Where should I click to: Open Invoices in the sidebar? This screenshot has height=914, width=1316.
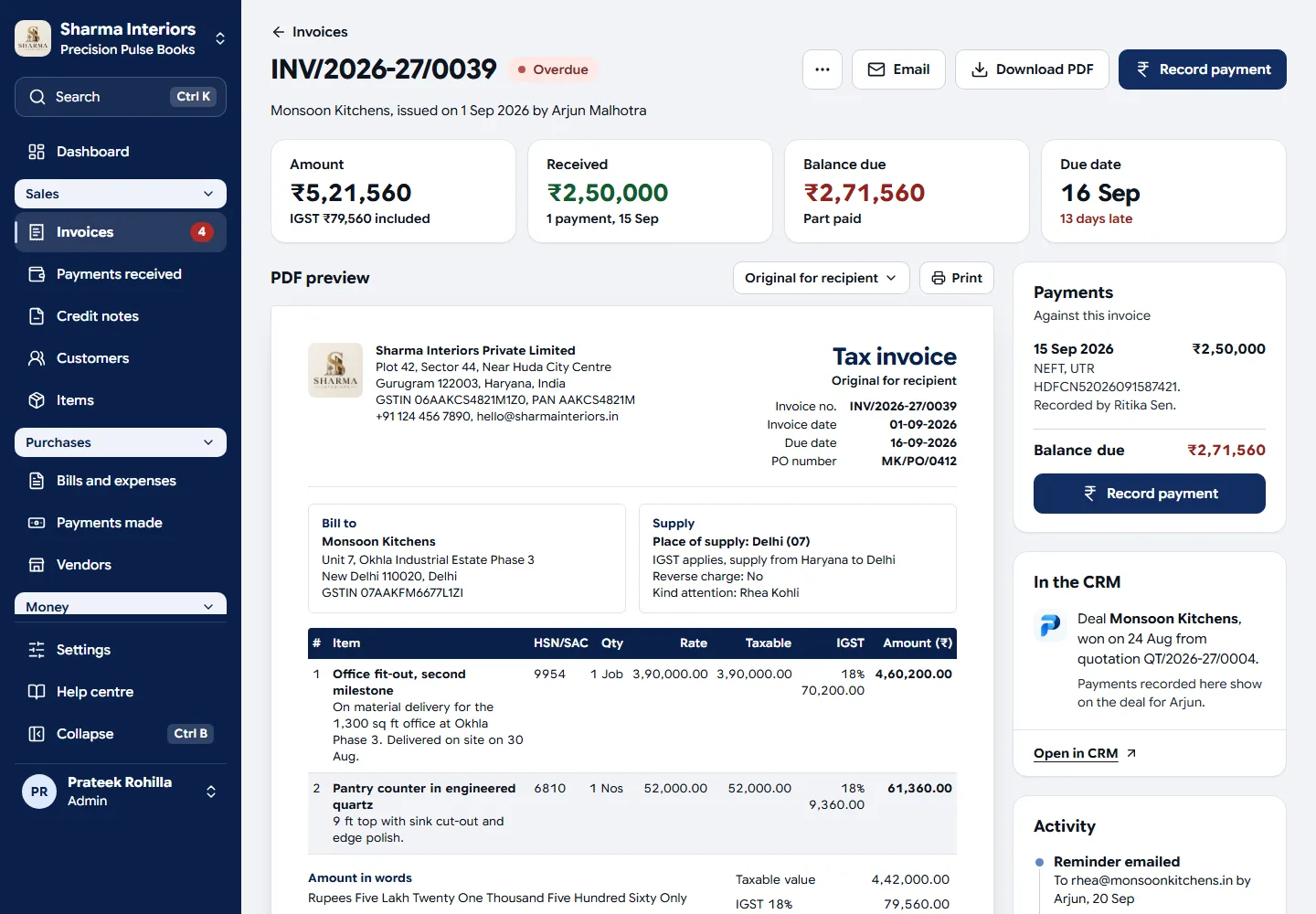121,232
